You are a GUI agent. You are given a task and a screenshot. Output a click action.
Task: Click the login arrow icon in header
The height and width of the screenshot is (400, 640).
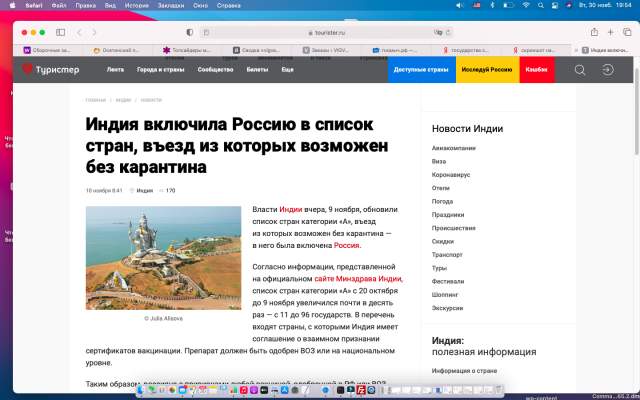(x=607, y=70)
